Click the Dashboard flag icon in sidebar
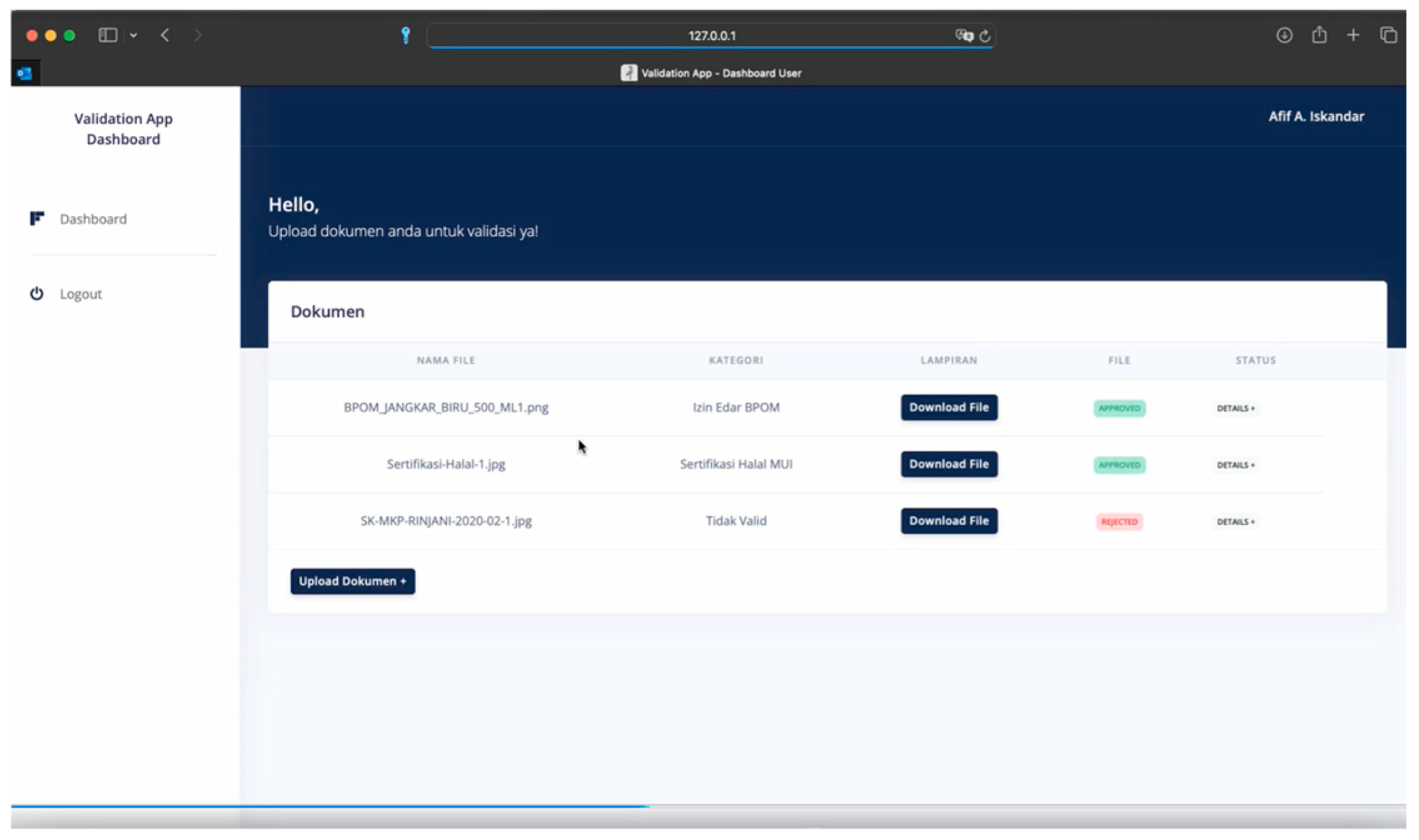This screenshot has width=1419, height=840. click(x=37, y=218)
